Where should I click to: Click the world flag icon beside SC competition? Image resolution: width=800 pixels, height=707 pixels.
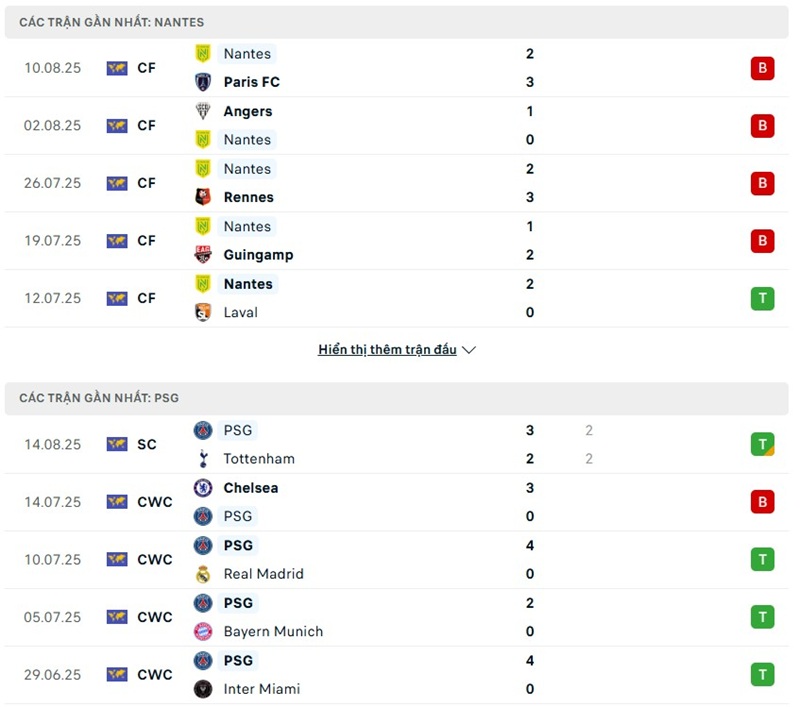coord(117,444)
